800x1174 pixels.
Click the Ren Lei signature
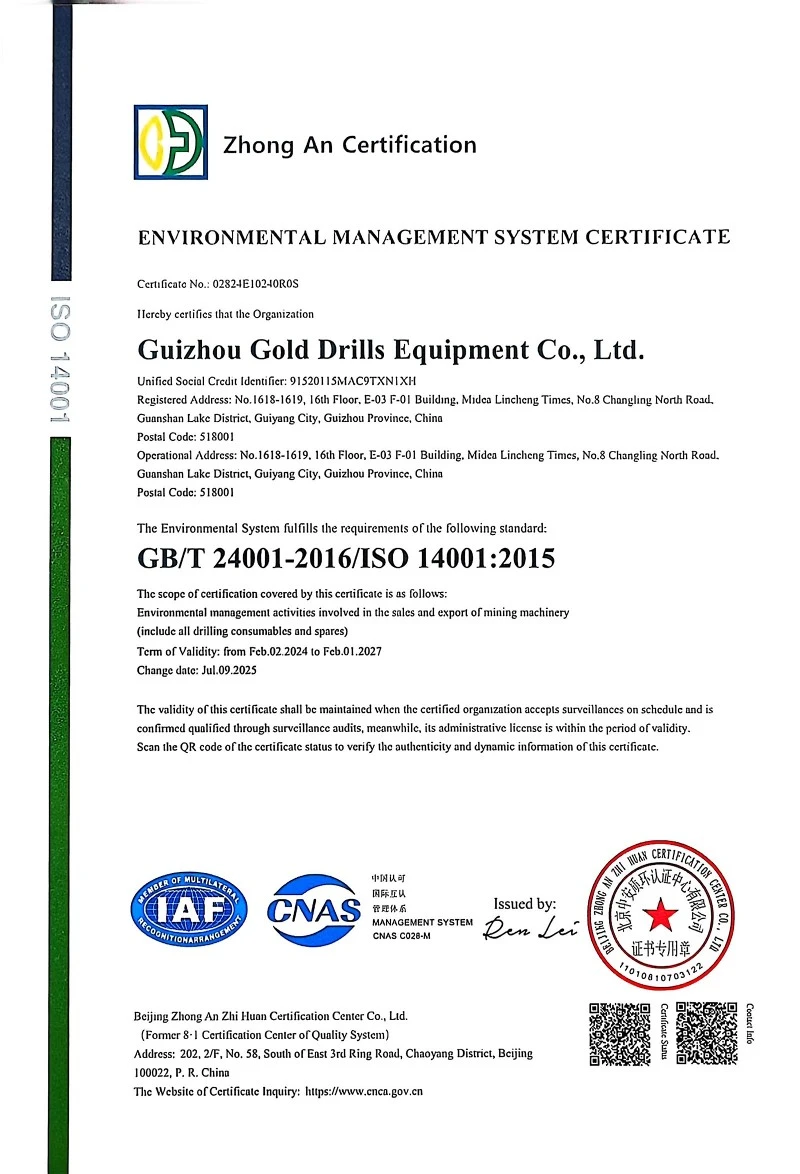pos(530,928)
